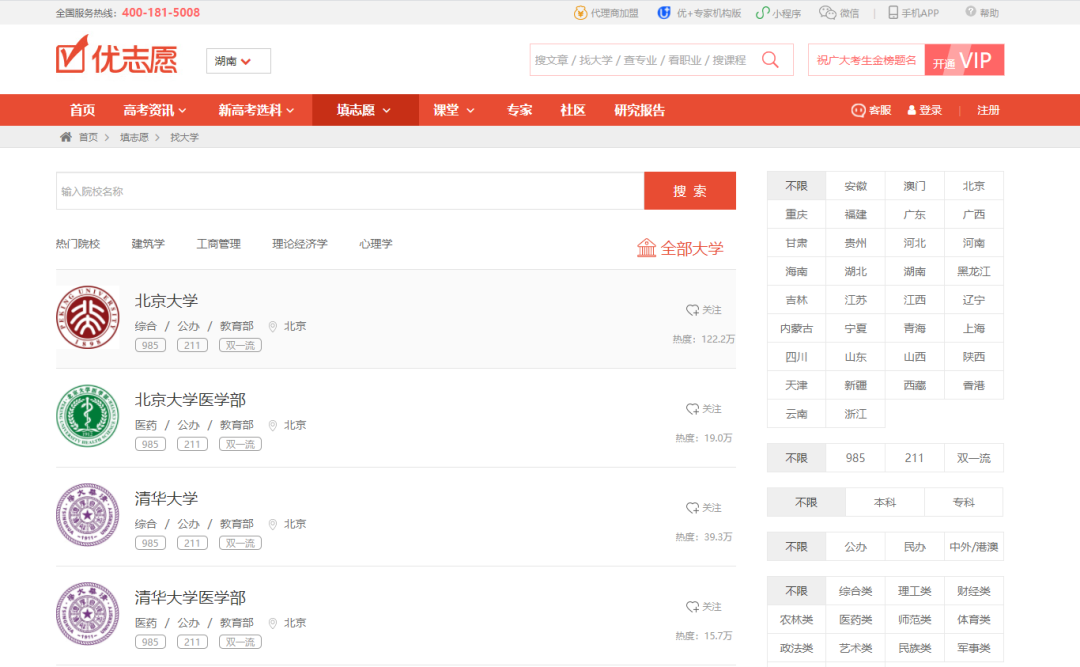The width and height of the screenshot is (1080, 667).
Task: Filter by region 浙江
Action: (x=855, y=414)
